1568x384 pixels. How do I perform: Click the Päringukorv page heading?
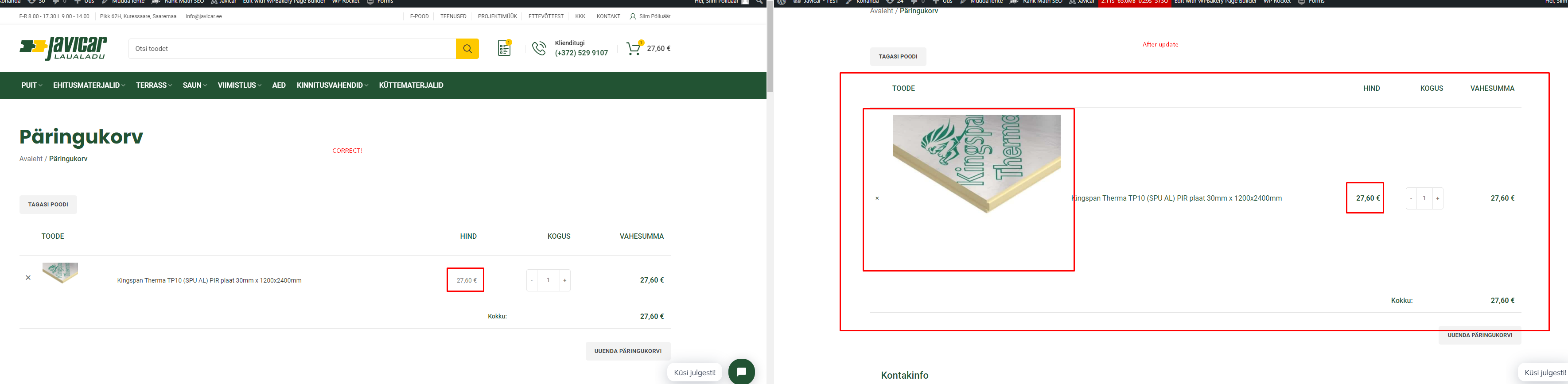pos(81,137)
